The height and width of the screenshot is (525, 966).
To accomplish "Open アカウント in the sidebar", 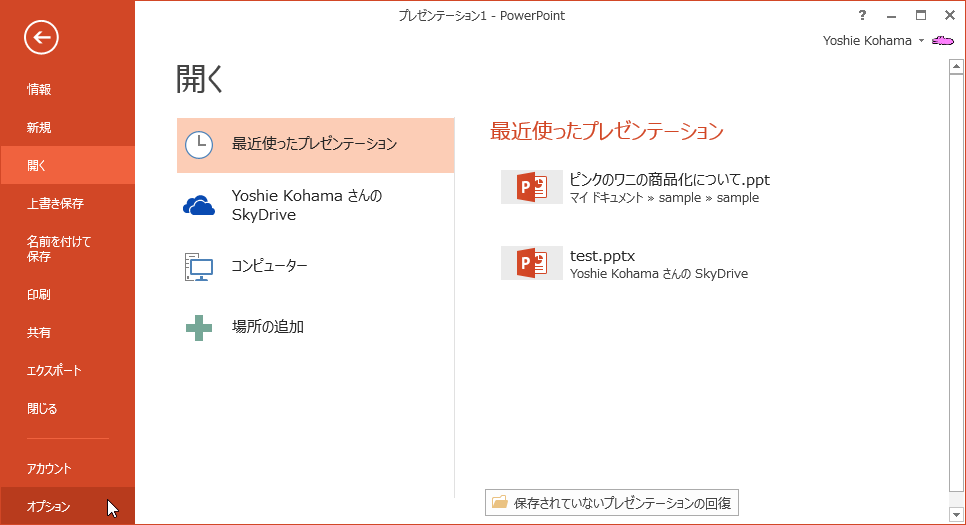I will (67, 468).
